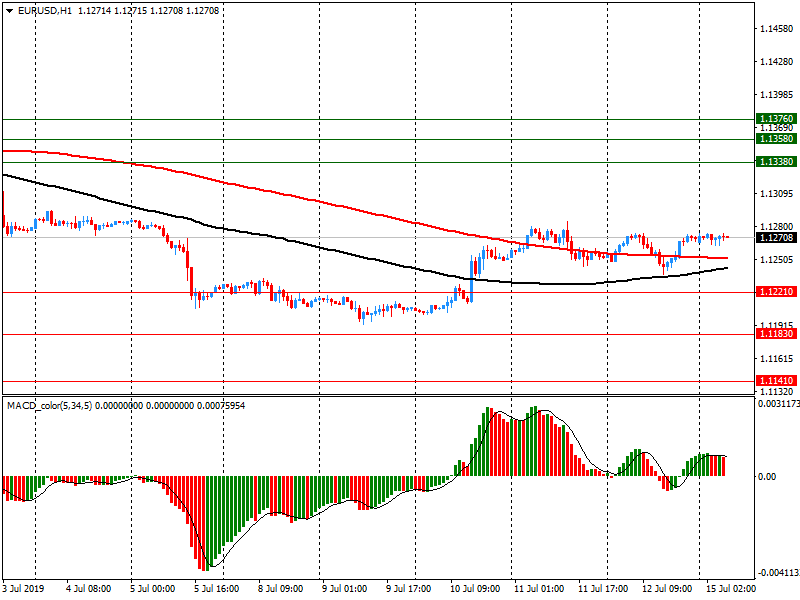Click the 1.13985 price scale value

(x=777, y=94)
